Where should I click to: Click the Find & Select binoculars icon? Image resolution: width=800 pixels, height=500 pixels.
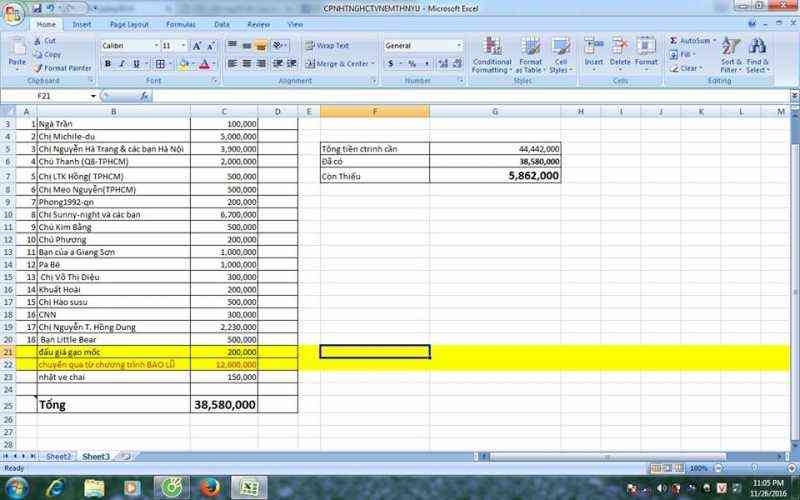click(x=757, y=47)
